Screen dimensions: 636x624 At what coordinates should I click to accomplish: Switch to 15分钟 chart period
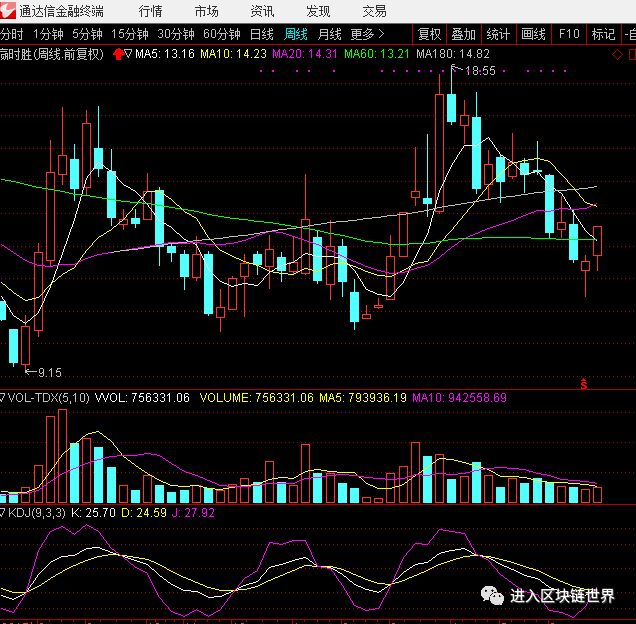130,34
